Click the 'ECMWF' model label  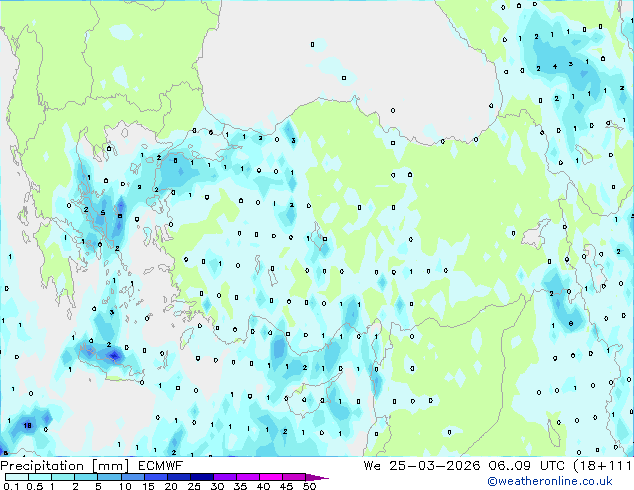160,466
